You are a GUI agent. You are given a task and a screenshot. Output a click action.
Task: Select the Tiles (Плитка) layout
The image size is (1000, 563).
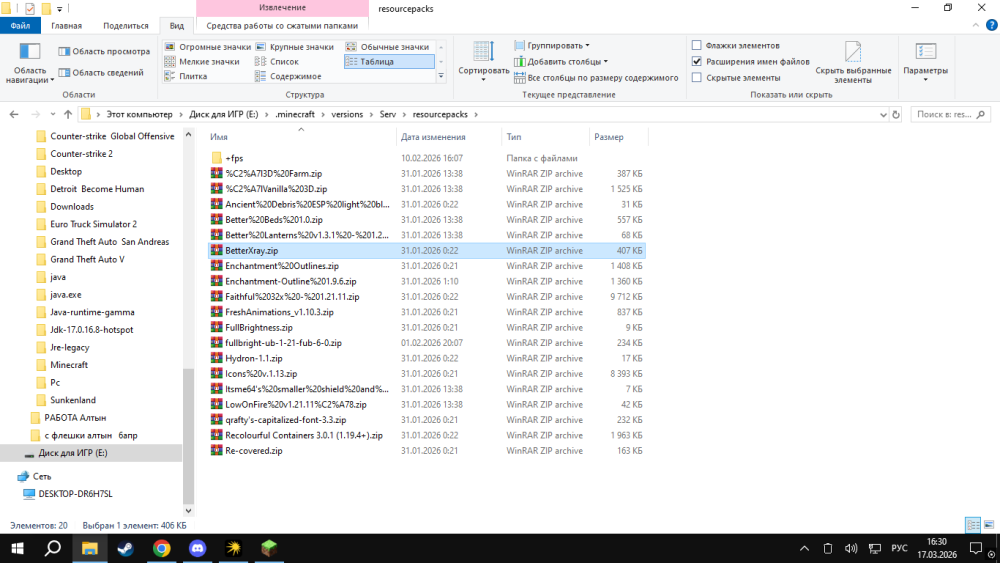[186, 77]
